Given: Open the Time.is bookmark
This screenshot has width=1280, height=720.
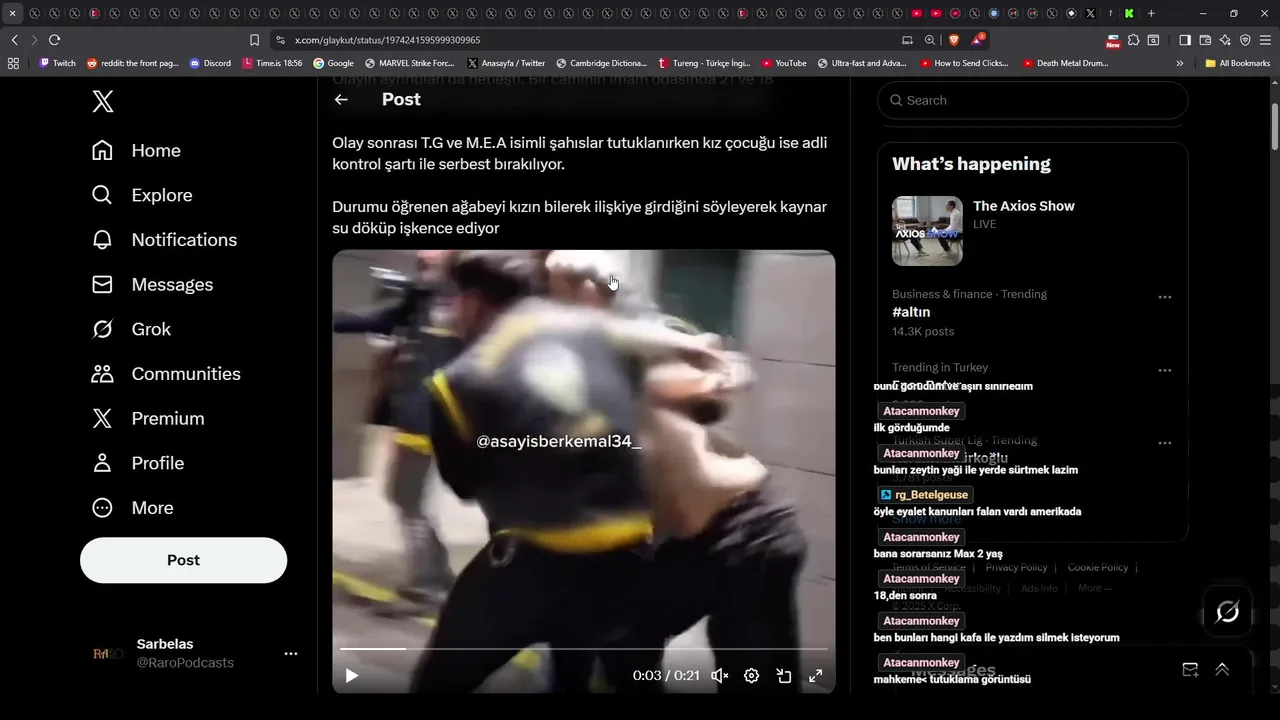Looking at the screenshot, I should tap(272, 63).
